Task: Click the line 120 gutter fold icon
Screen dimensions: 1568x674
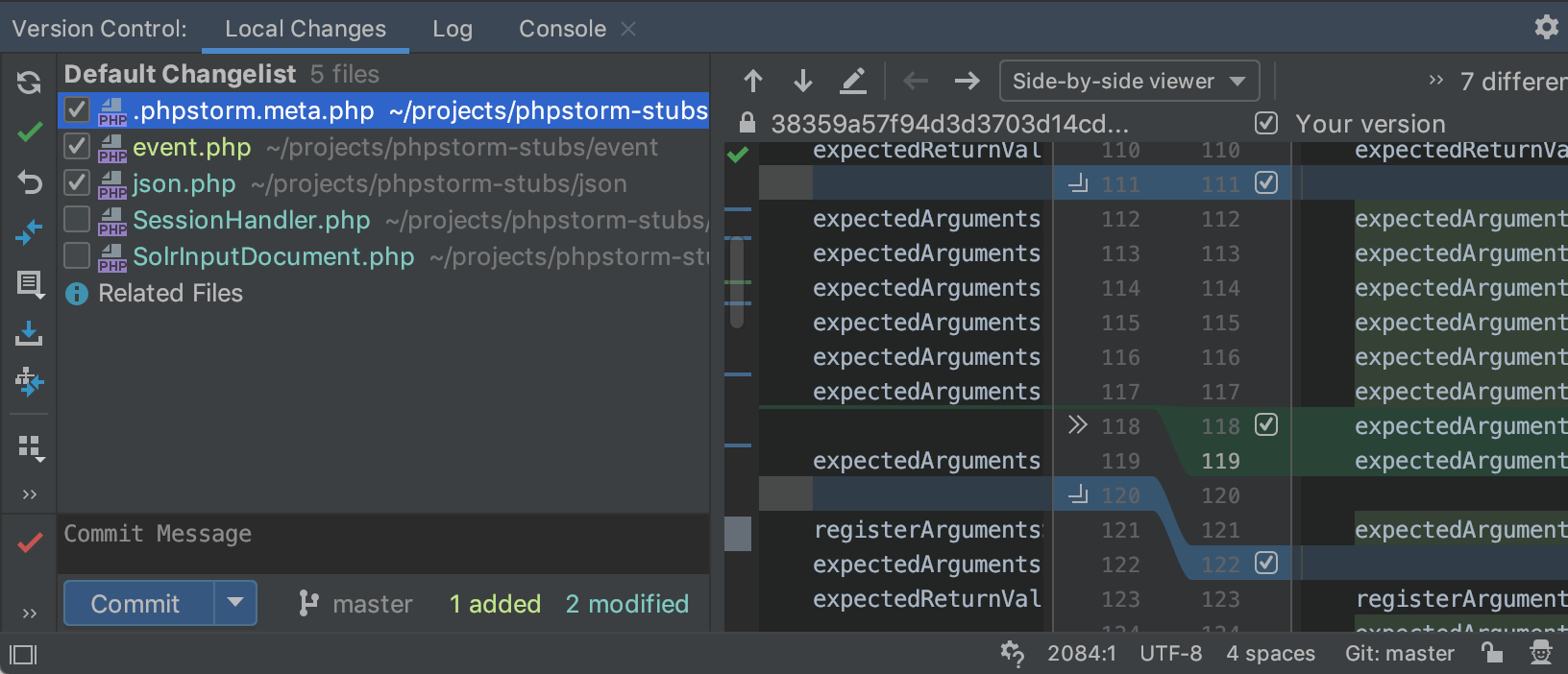Action: pyautogui.click(x=1078, y=493)
